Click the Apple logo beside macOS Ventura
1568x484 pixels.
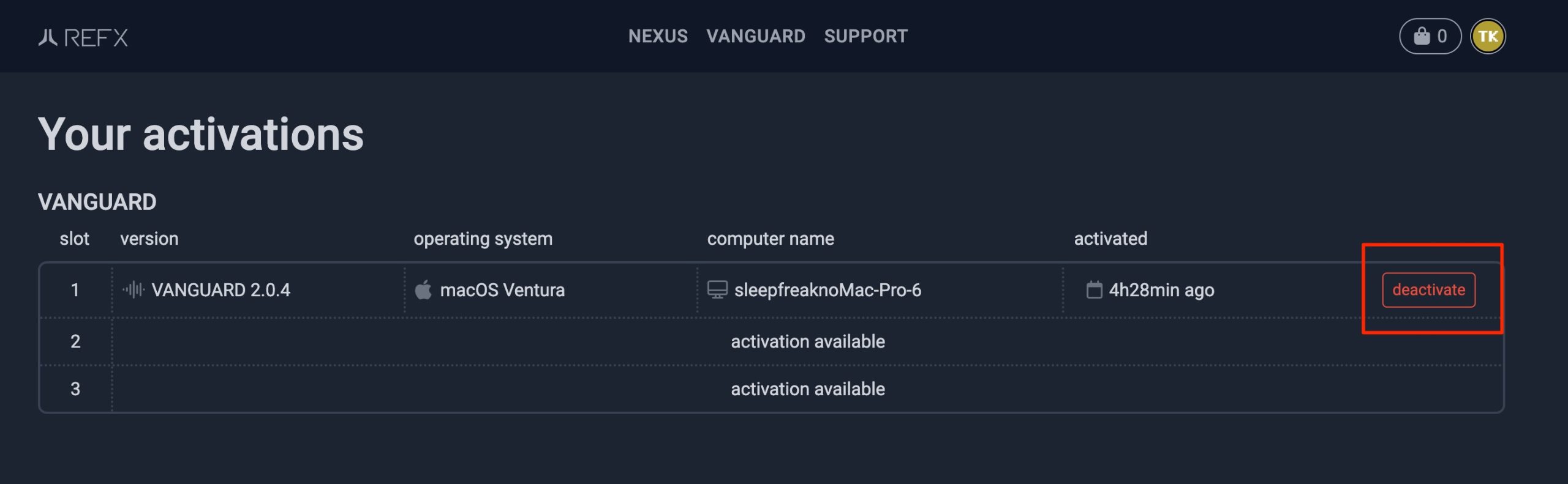(x=423, y=289)
